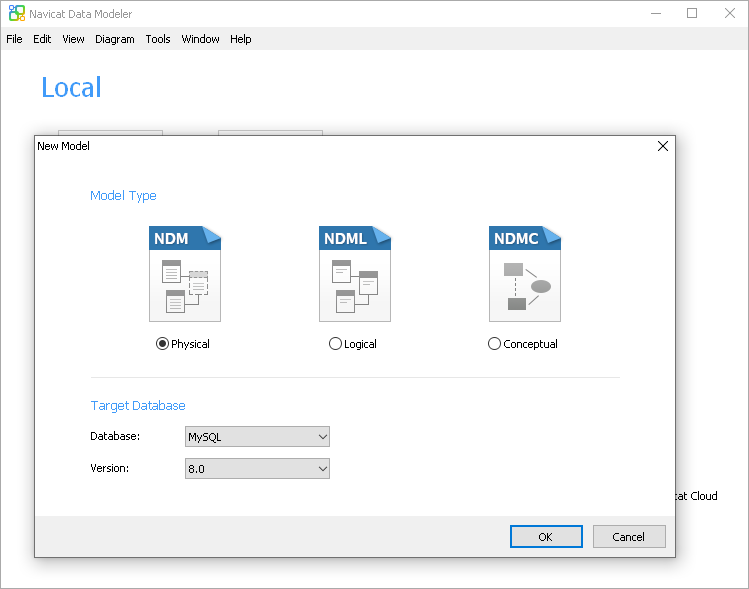This screenshot has width=749, height=589.
Task: Click the Database: field label
Action: [115, 436]
